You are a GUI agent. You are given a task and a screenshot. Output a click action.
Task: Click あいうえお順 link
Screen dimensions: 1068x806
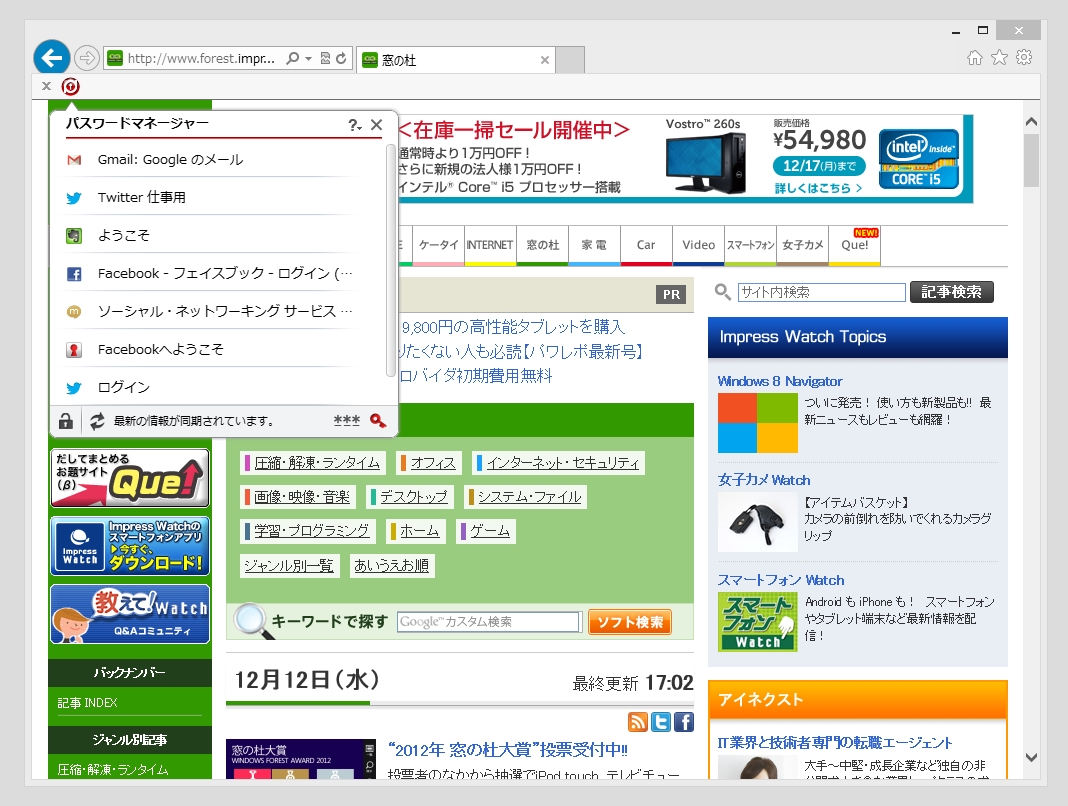click(x=391, y=566)
